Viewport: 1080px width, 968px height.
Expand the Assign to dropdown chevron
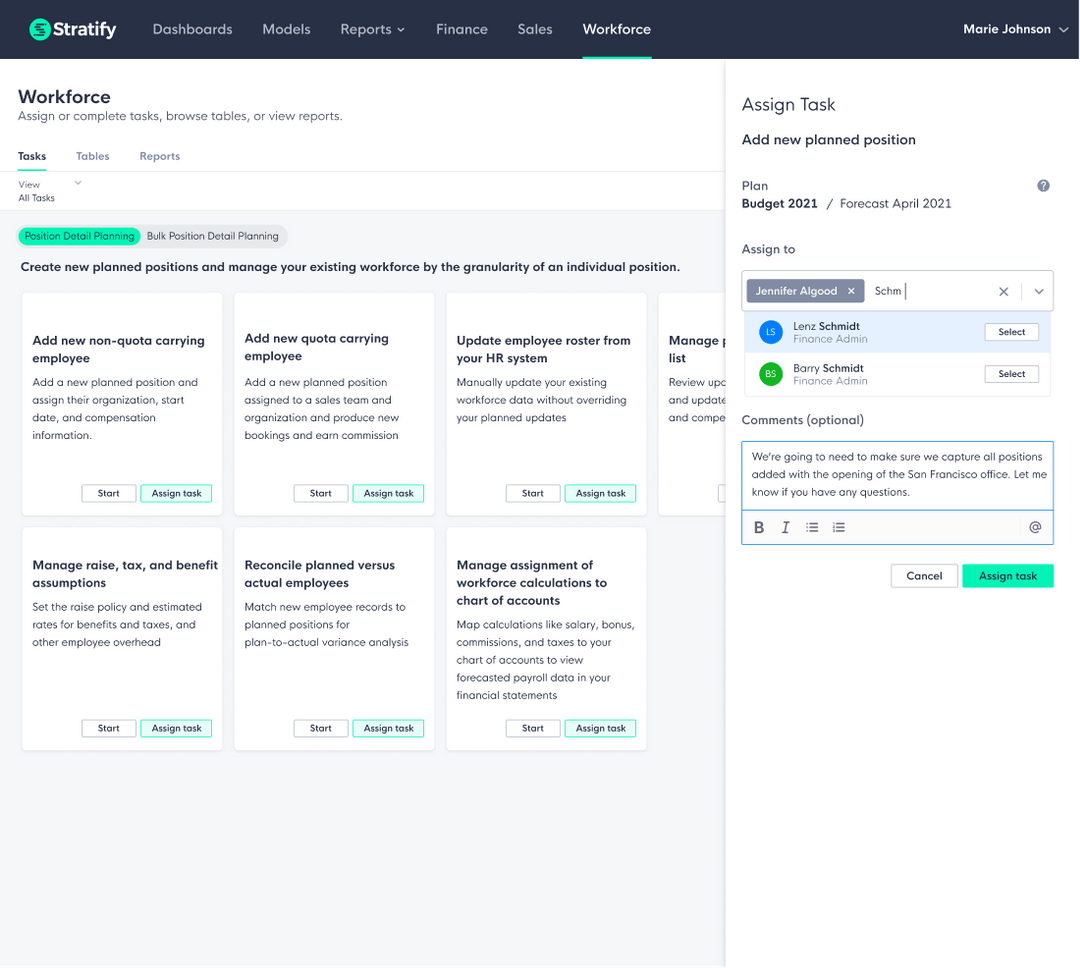coord(1038,291)
